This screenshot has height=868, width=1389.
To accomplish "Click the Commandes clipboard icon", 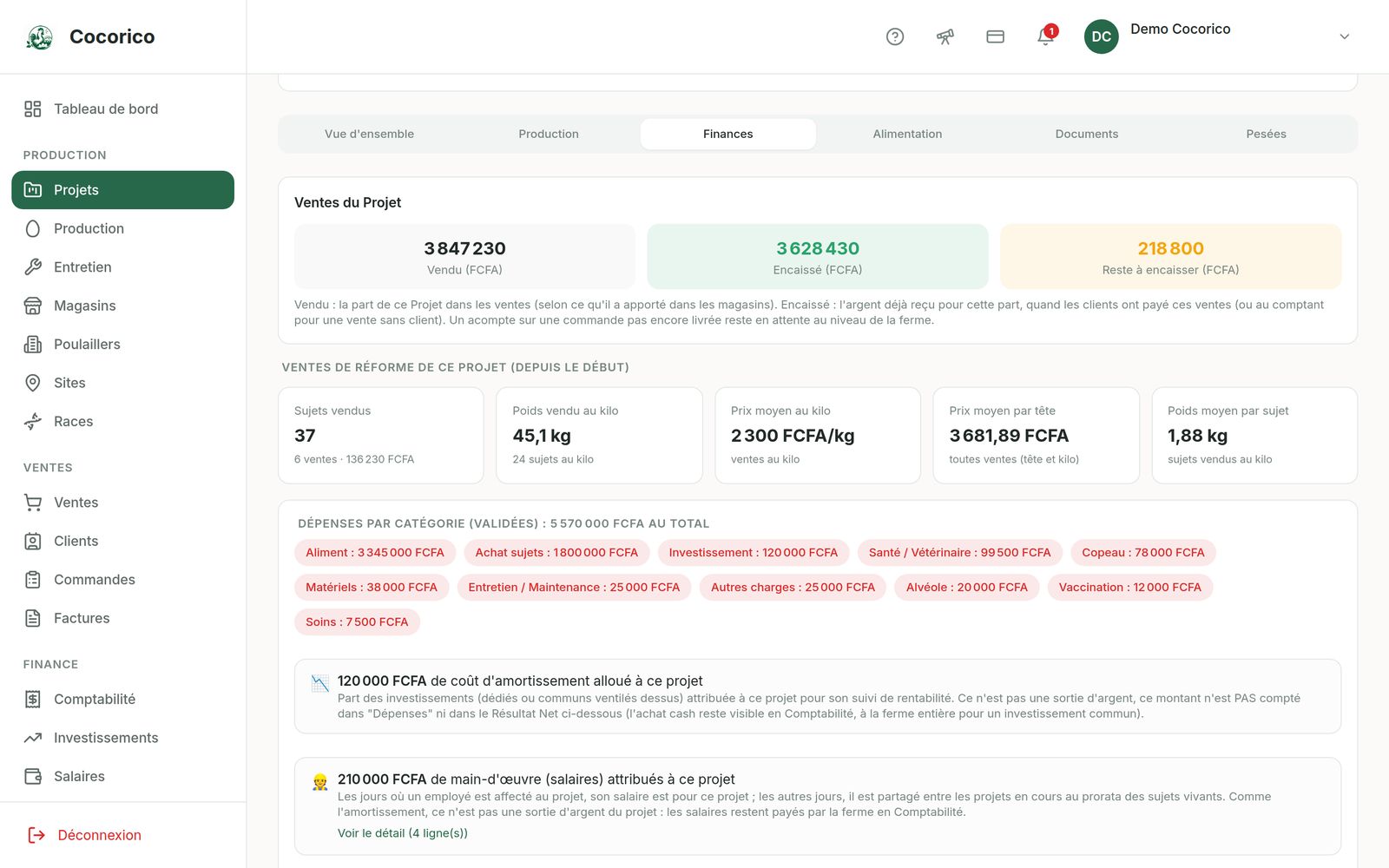I will tap(33, 580).
